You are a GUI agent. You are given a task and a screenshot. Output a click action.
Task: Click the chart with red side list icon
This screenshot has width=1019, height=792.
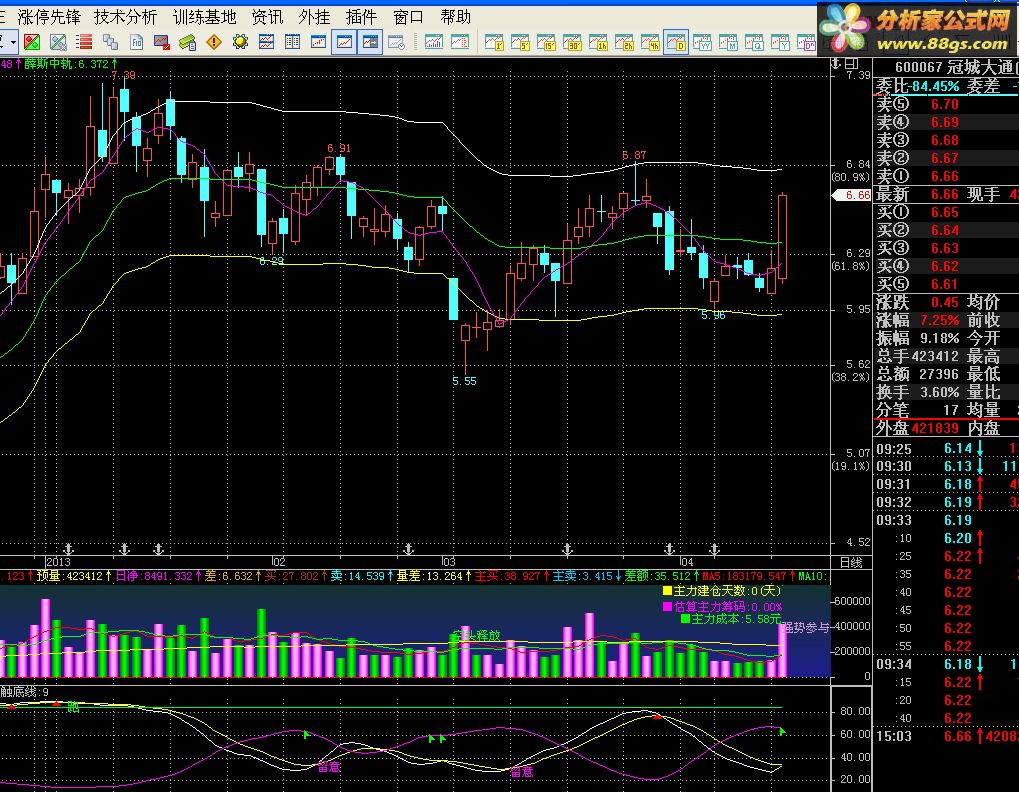coord(459,43)
